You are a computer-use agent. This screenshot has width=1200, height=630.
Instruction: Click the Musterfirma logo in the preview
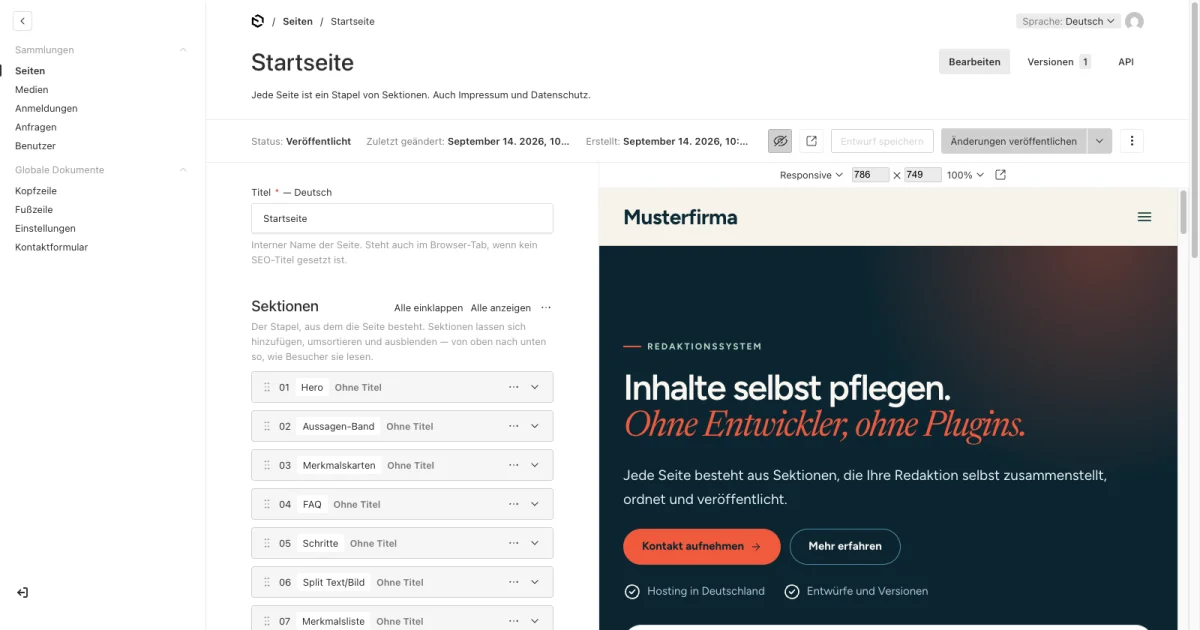click(680, 217)
